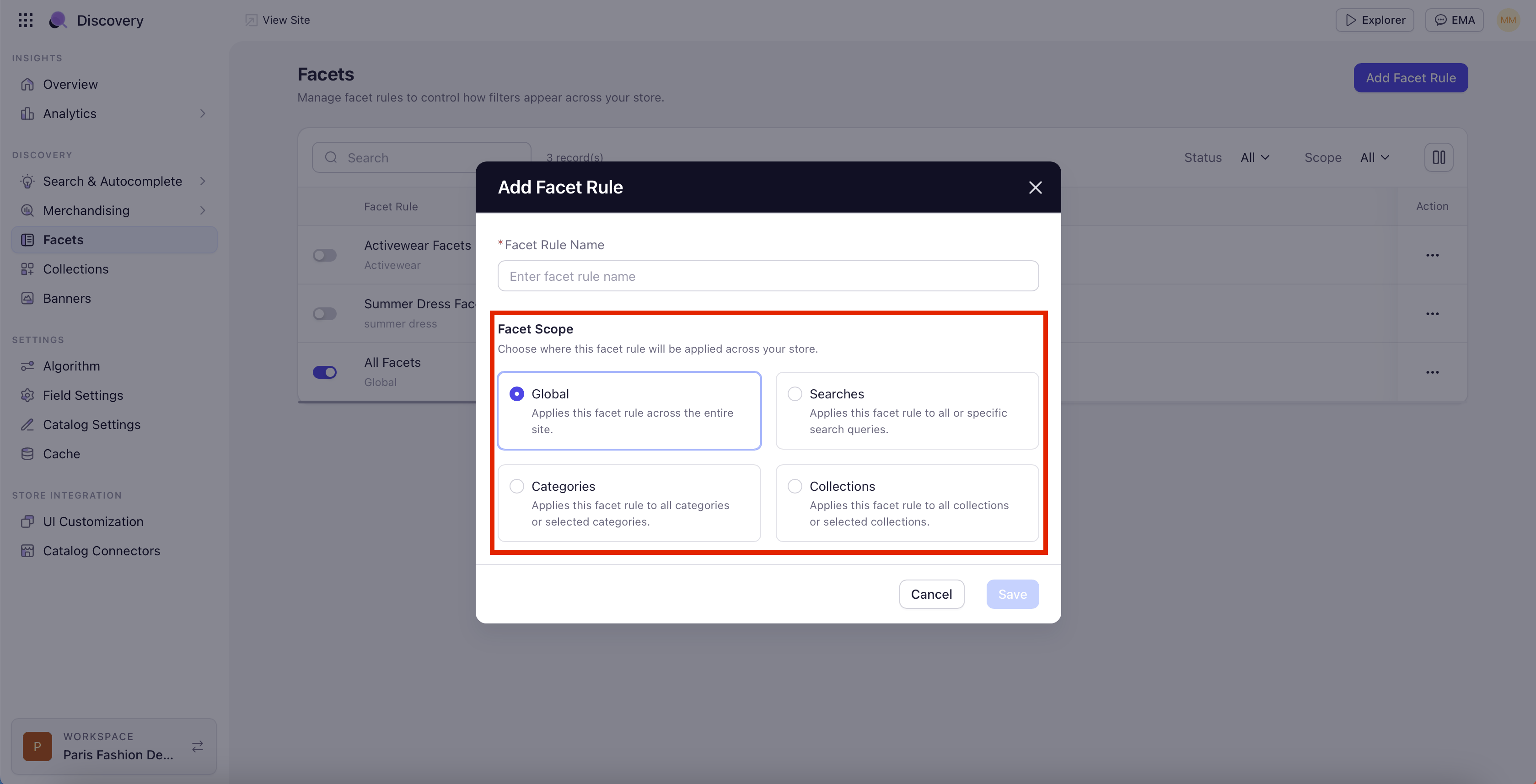Image resolution: width=1536 pixels, height=784 pixels.
Task: Click the UI Customization icon
Action: pos(27,521)
